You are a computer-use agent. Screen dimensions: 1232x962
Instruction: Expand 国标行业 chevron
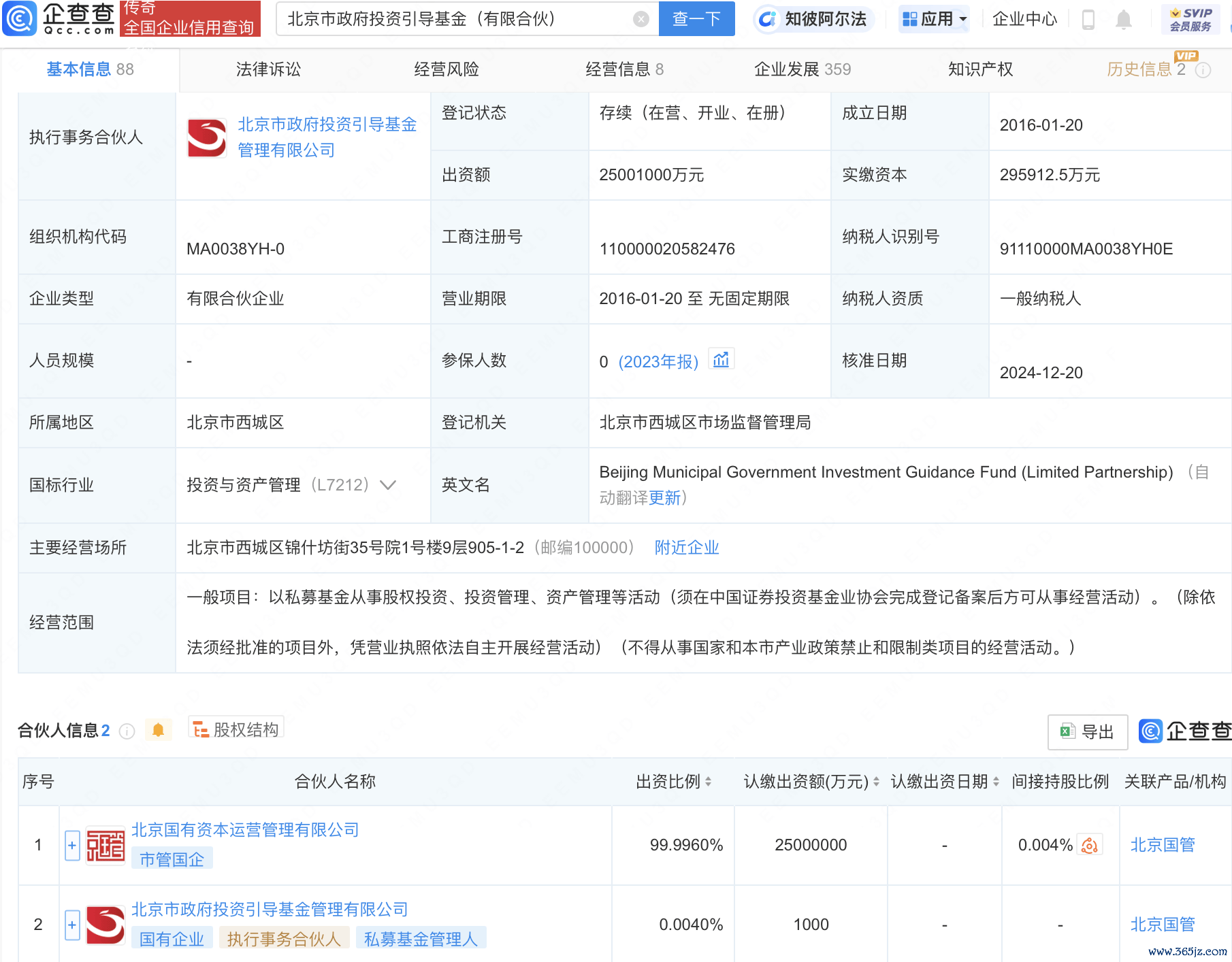[x=388, y=485]
